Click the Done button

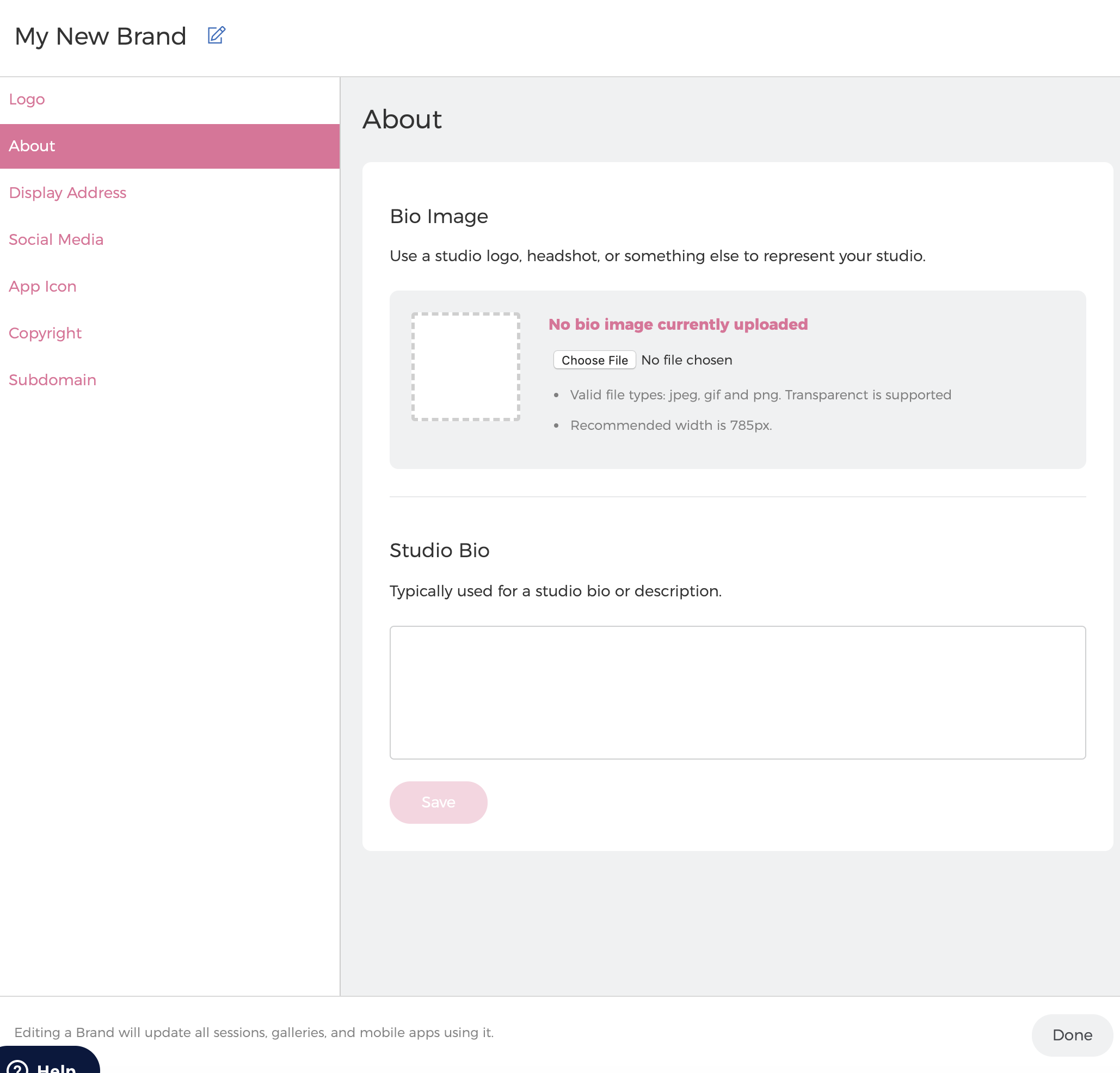pyautogui.click(x=1072, y=1035)
